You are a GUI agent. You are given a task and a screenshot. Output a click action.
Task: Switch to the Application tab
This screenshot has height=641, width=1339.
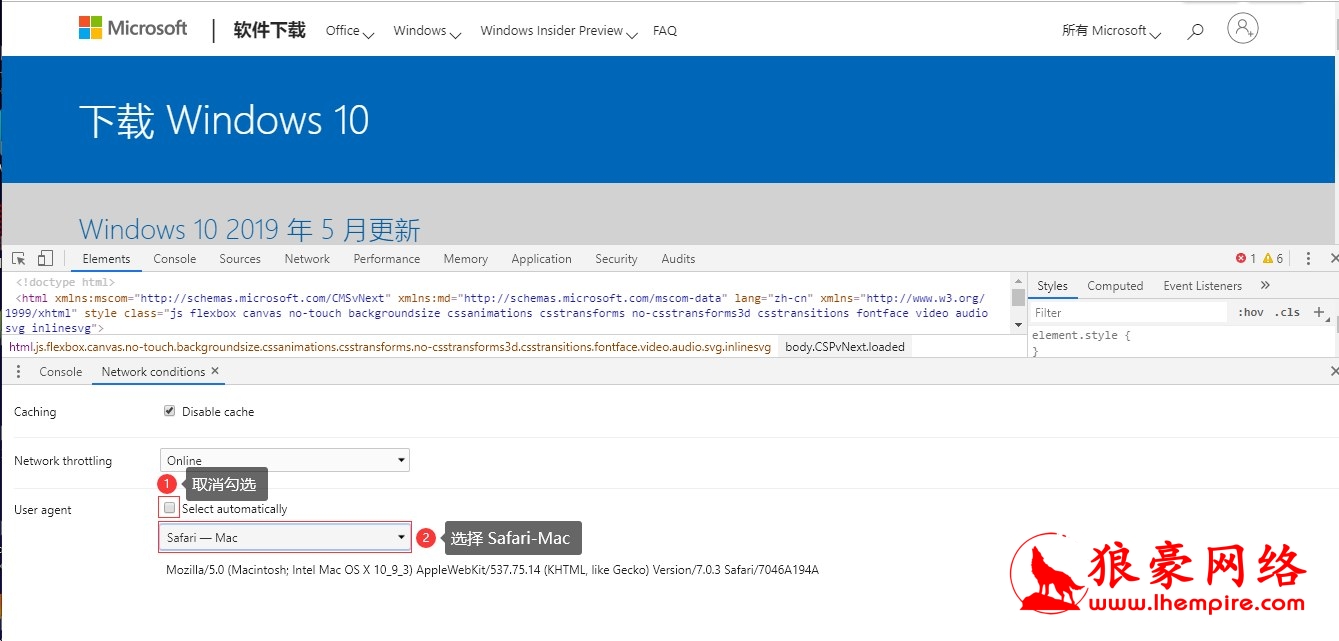point(541,258)
